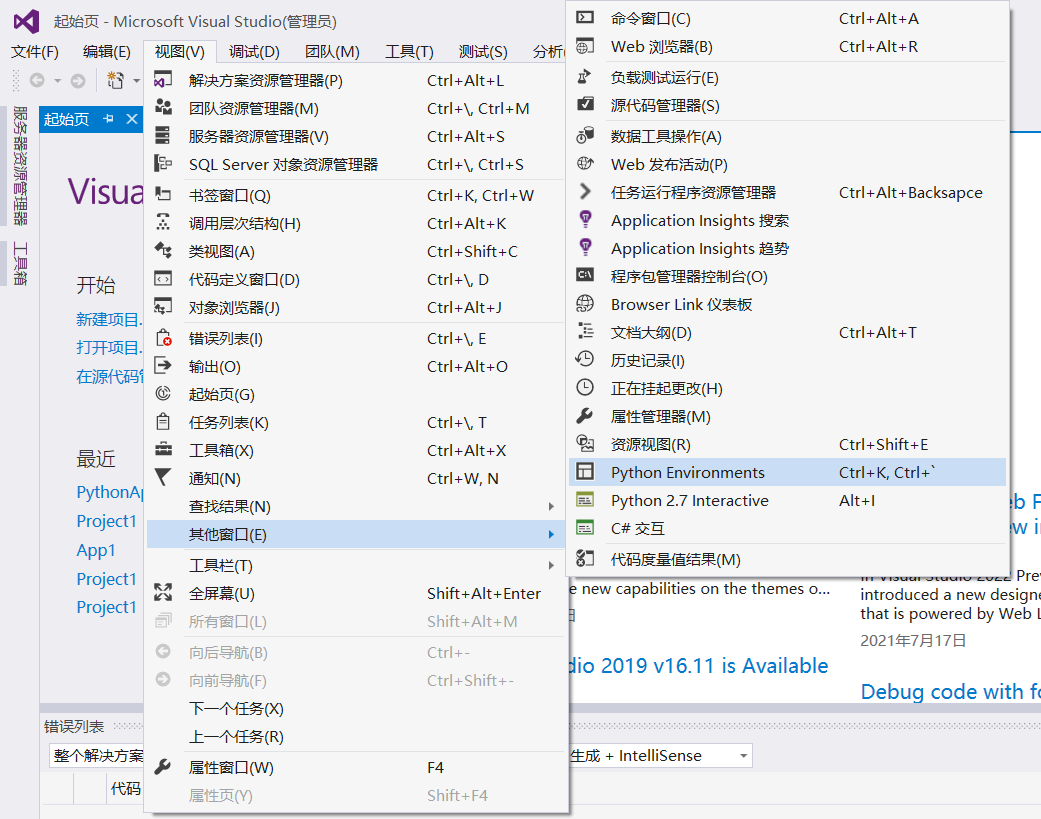Click the Pending Changes clock icon
Screen dimensions: 1041x819
(x=585, y=387)
